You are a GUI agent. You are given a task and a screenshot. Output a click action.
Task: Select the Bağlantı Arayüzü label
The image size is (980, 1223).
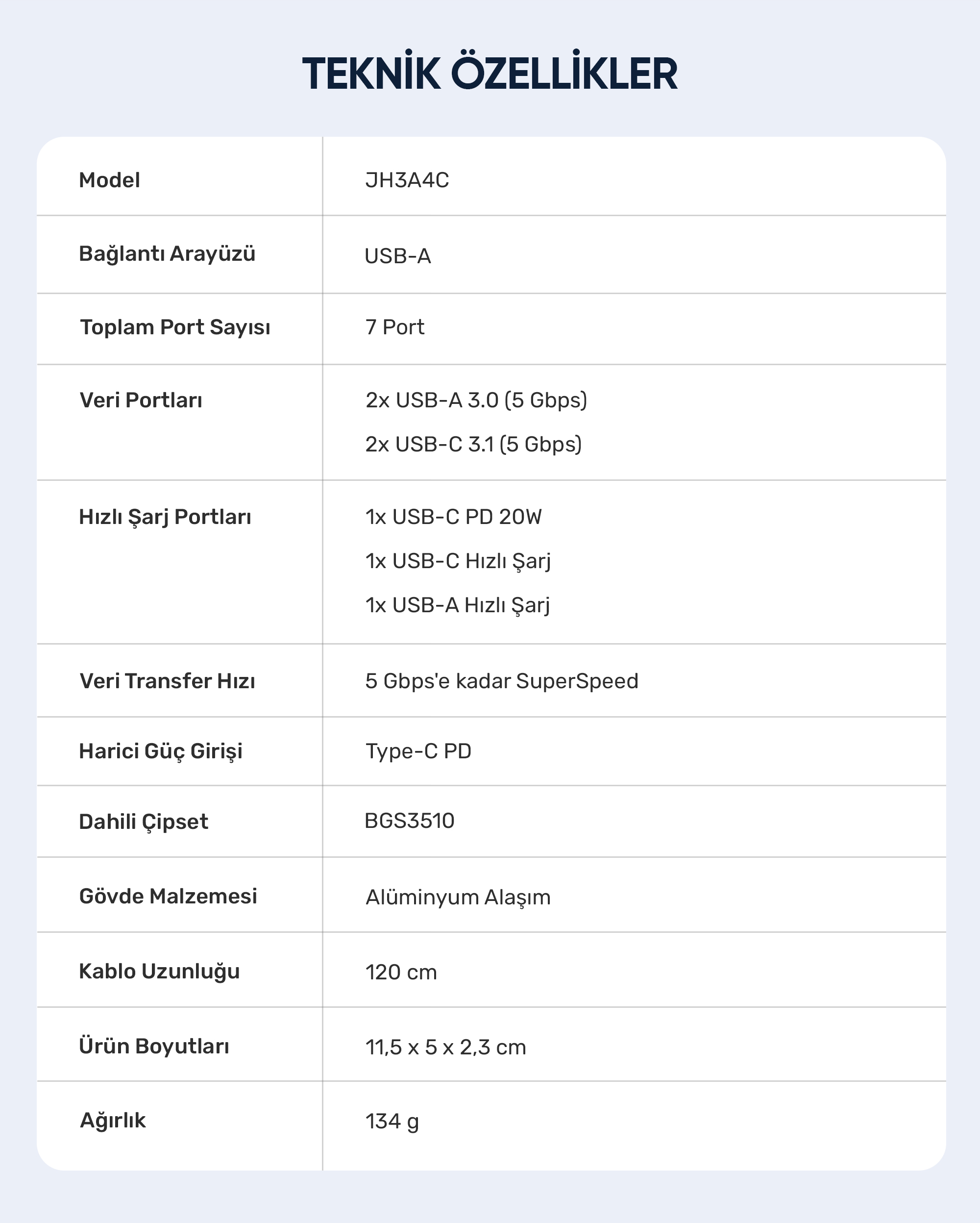coord(167,254)
